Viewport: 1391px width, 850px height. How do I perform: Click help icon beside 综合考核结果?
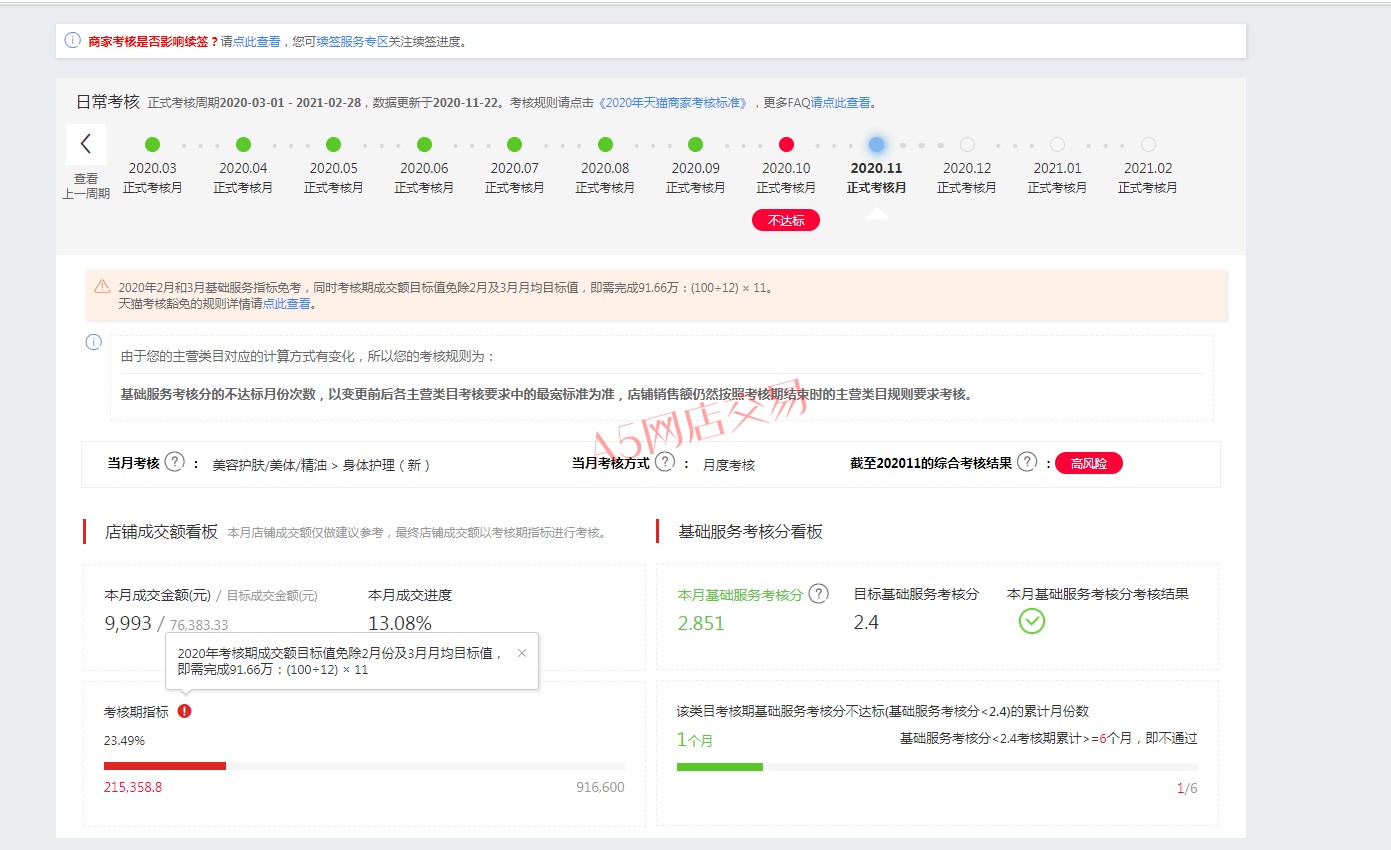[x=1026, y=462]
